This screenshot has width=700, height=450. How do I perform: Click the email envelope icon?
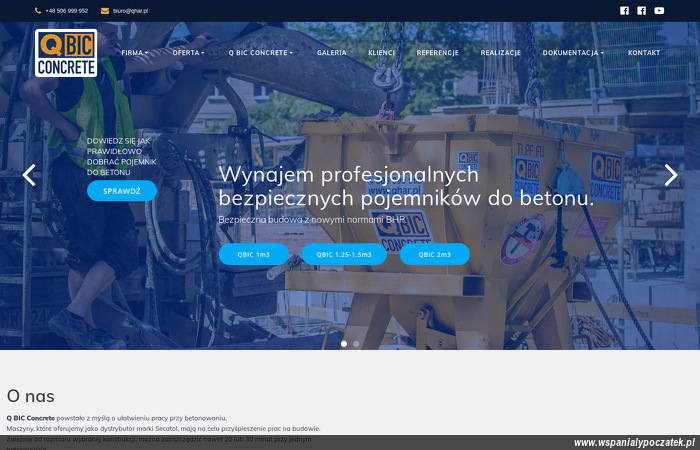[x=105, y=11]
